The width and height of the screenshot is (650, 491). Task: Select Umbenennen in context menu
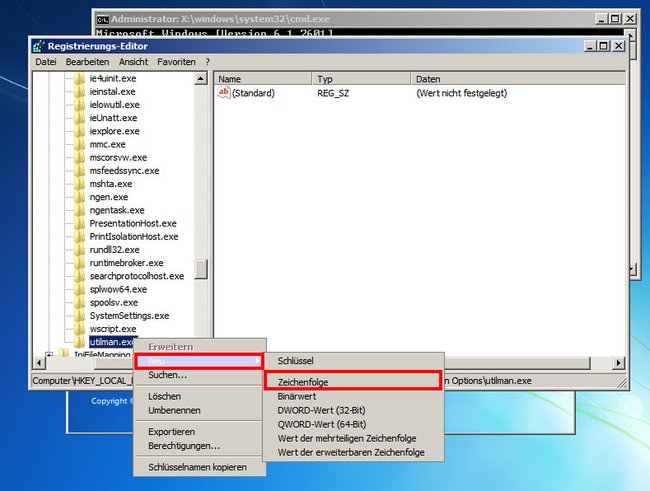(x=199, y=411)
